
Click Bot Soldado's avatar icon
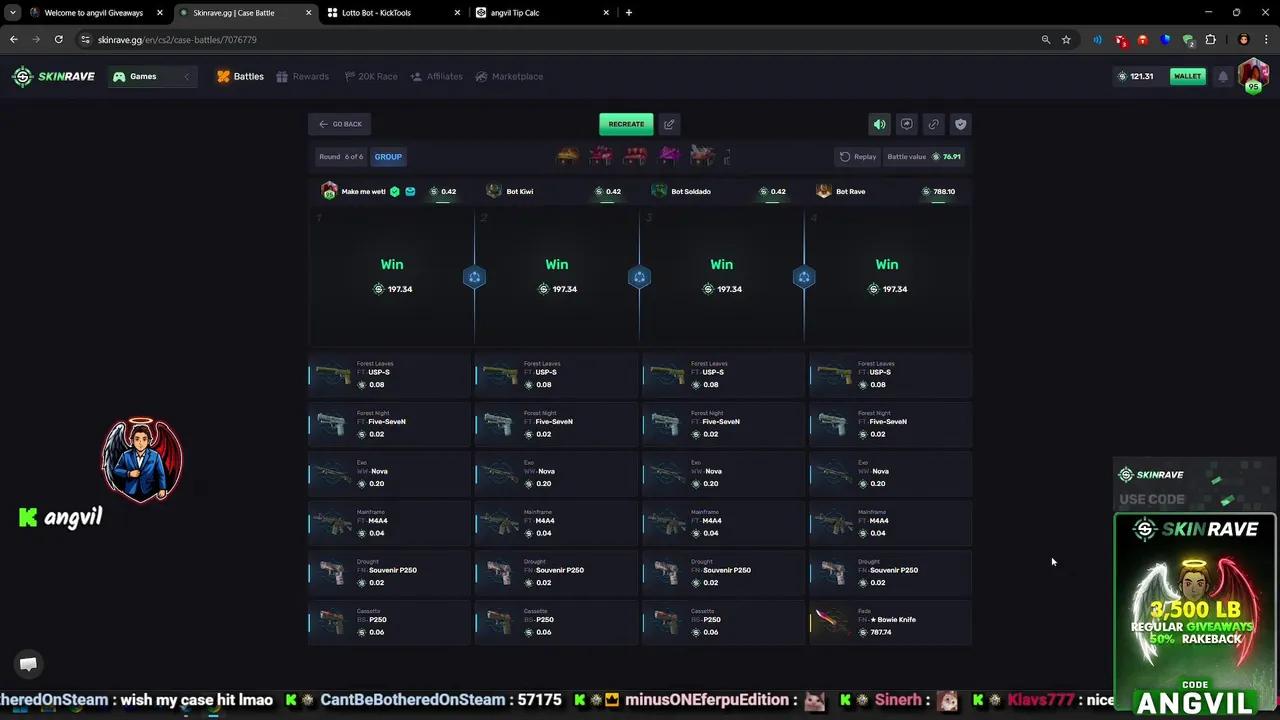tap(658, 191)
